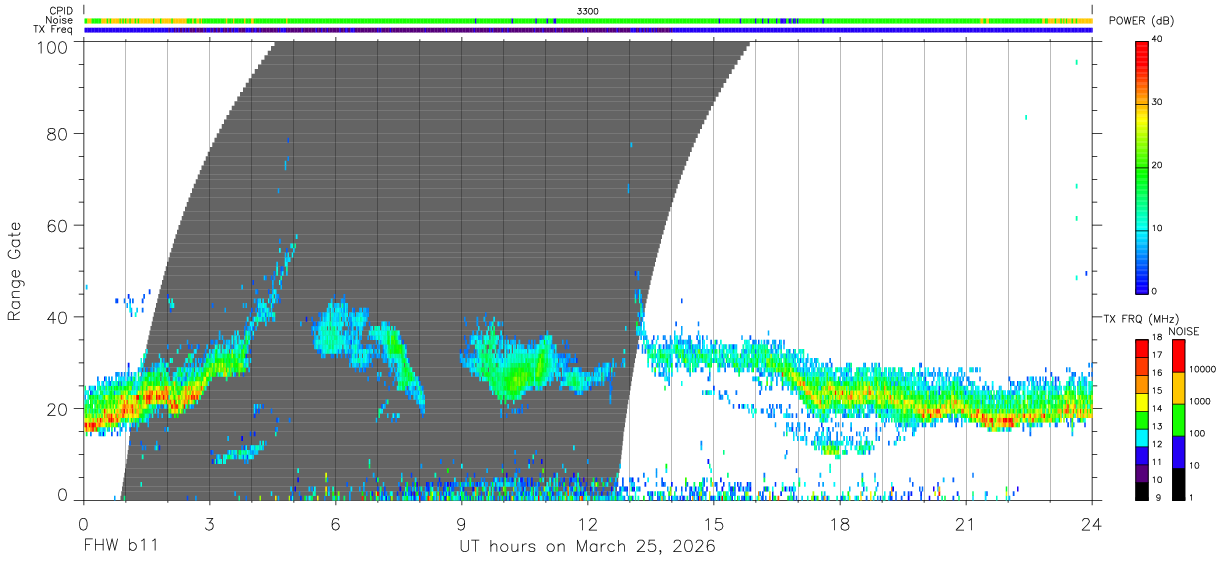Click the "NOISE" legend title
The height and width of the screenshot is (567, 1228).
(1183, 331)
